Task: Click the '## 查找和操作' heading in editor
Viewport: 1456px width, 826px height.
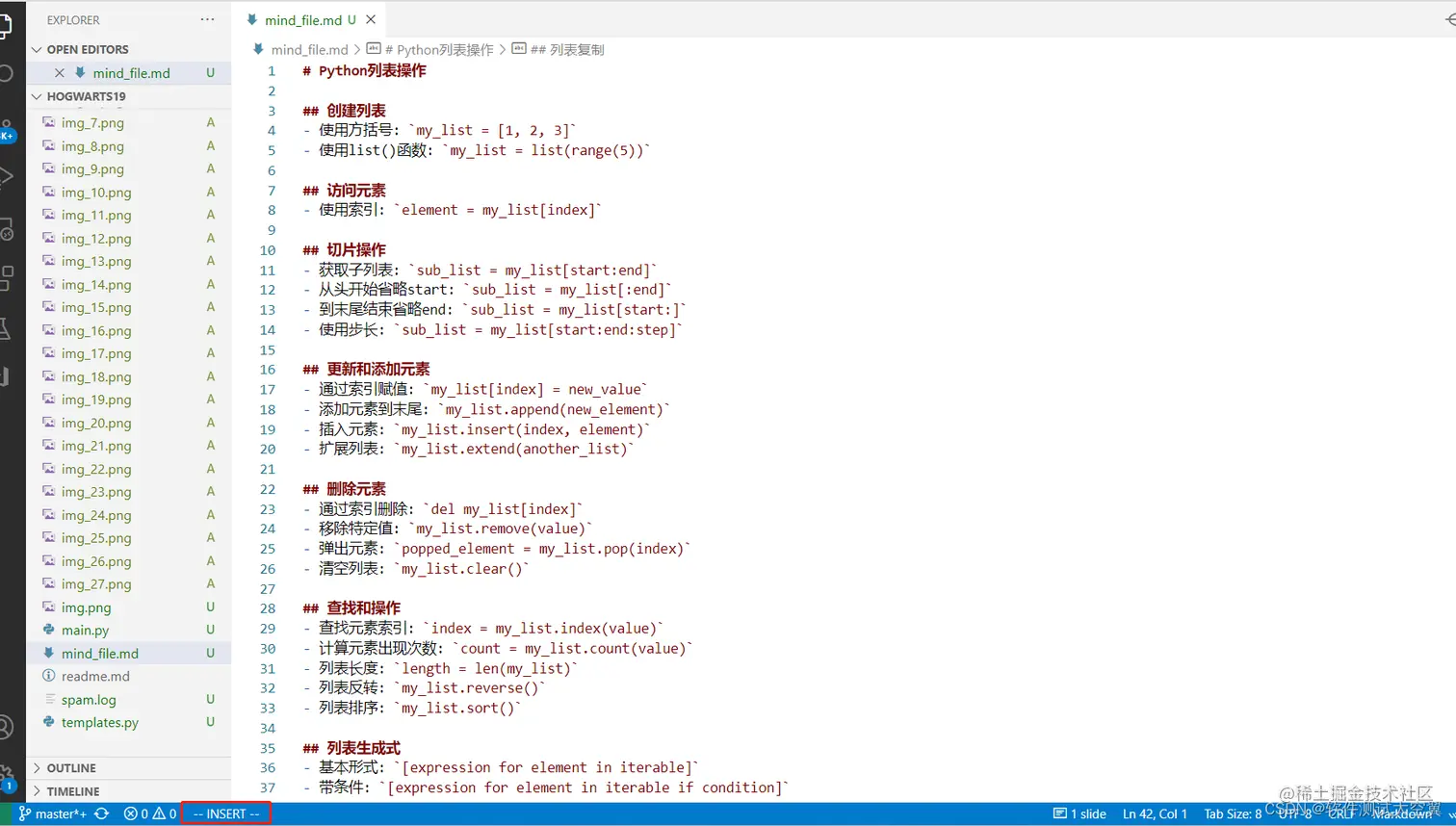Action: pos(351,608)
